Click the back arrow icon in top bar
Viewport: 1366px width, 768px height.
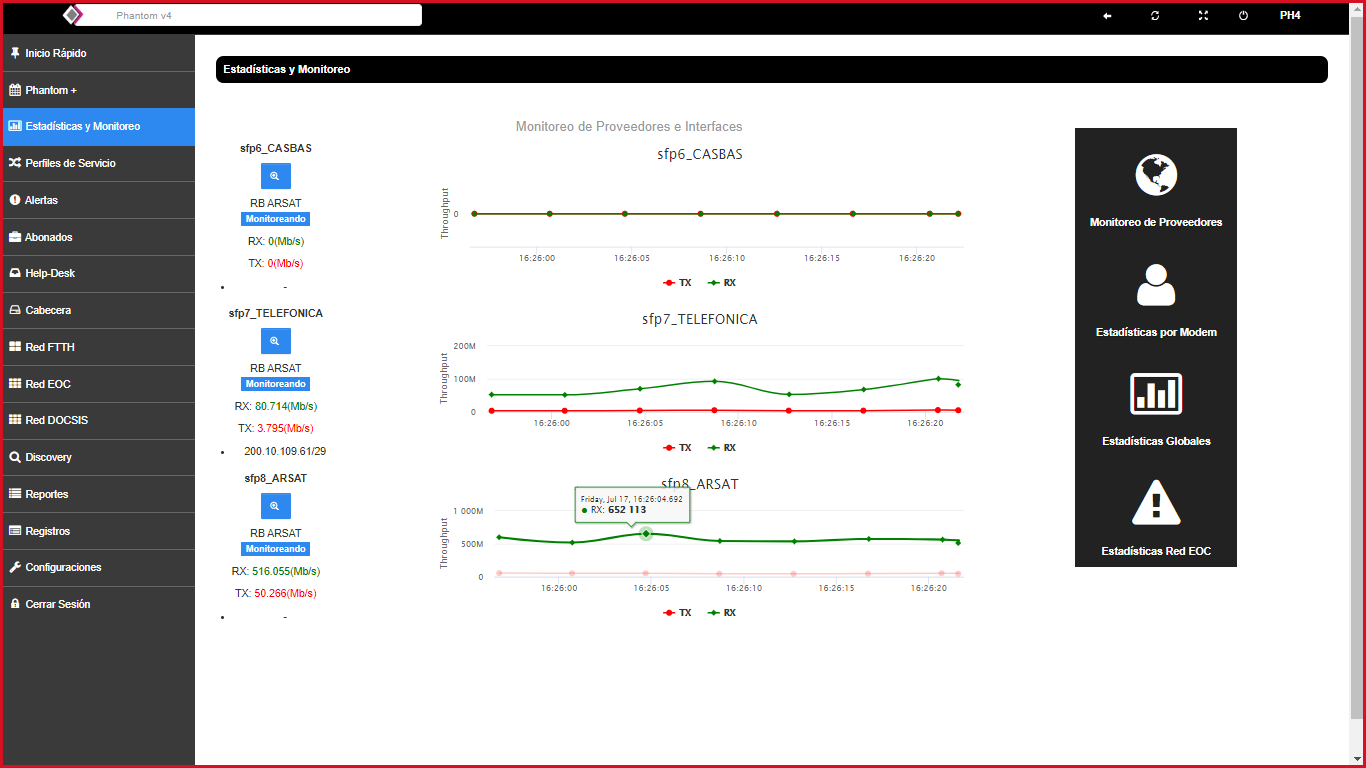[1107, 16]
